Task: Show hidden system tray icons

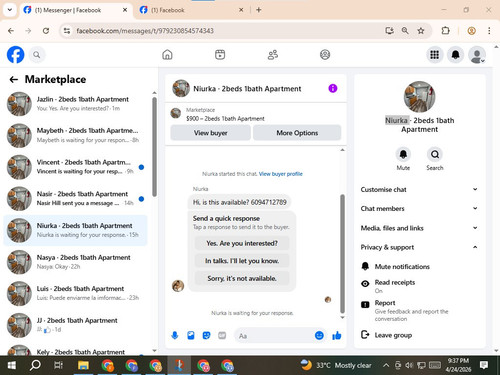Action: tap(386, 365)
